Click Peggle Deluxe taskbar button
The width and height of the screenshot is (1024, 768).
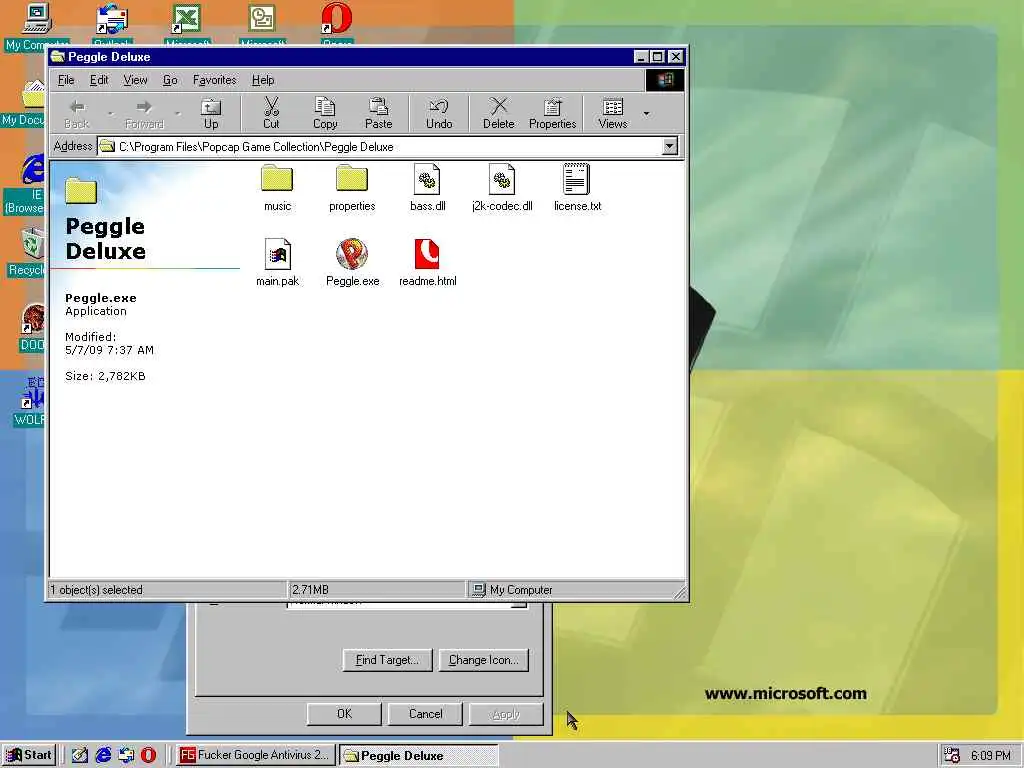point(419,755)
